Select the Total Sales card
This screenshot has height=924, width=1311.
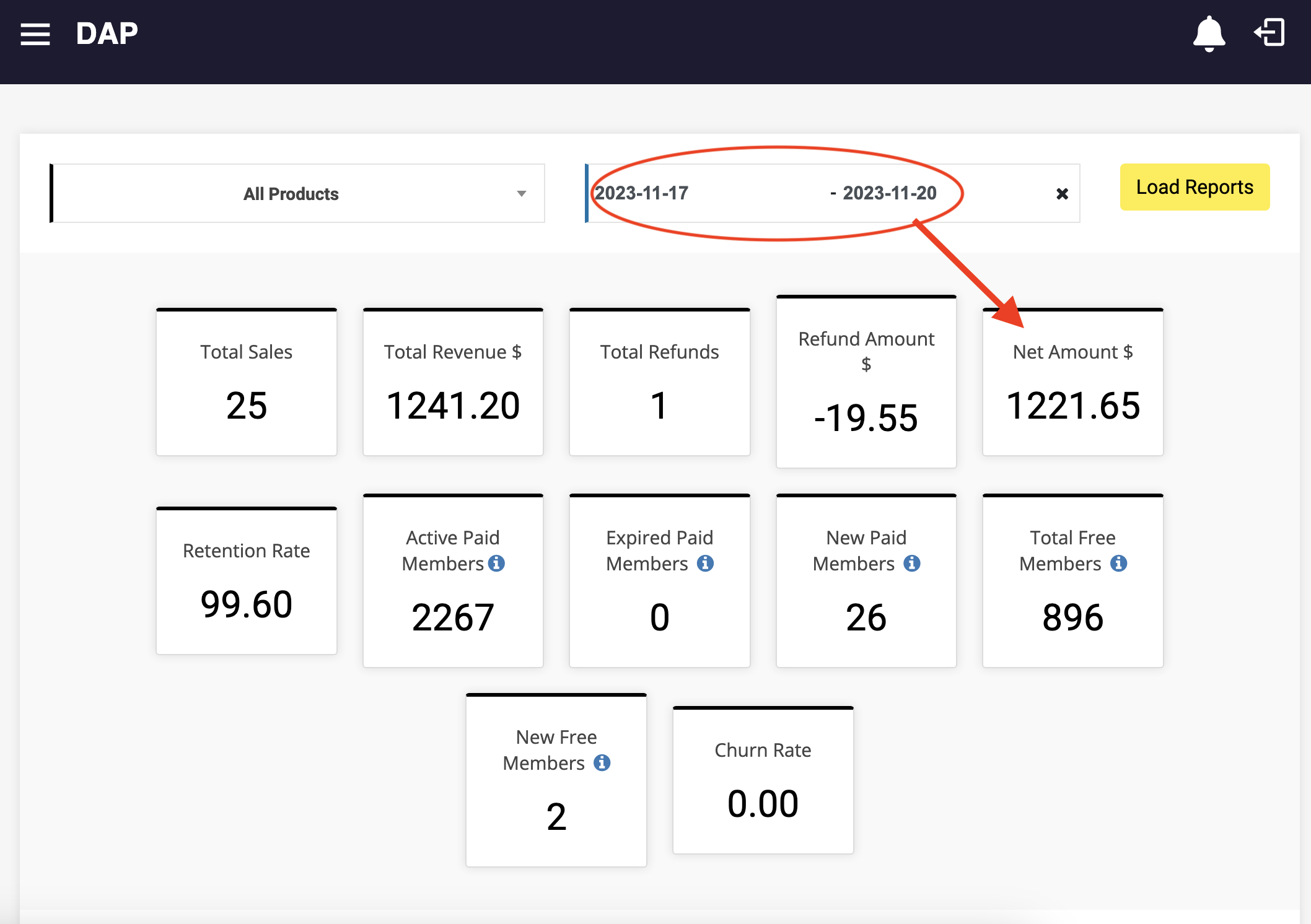(247, 383)
